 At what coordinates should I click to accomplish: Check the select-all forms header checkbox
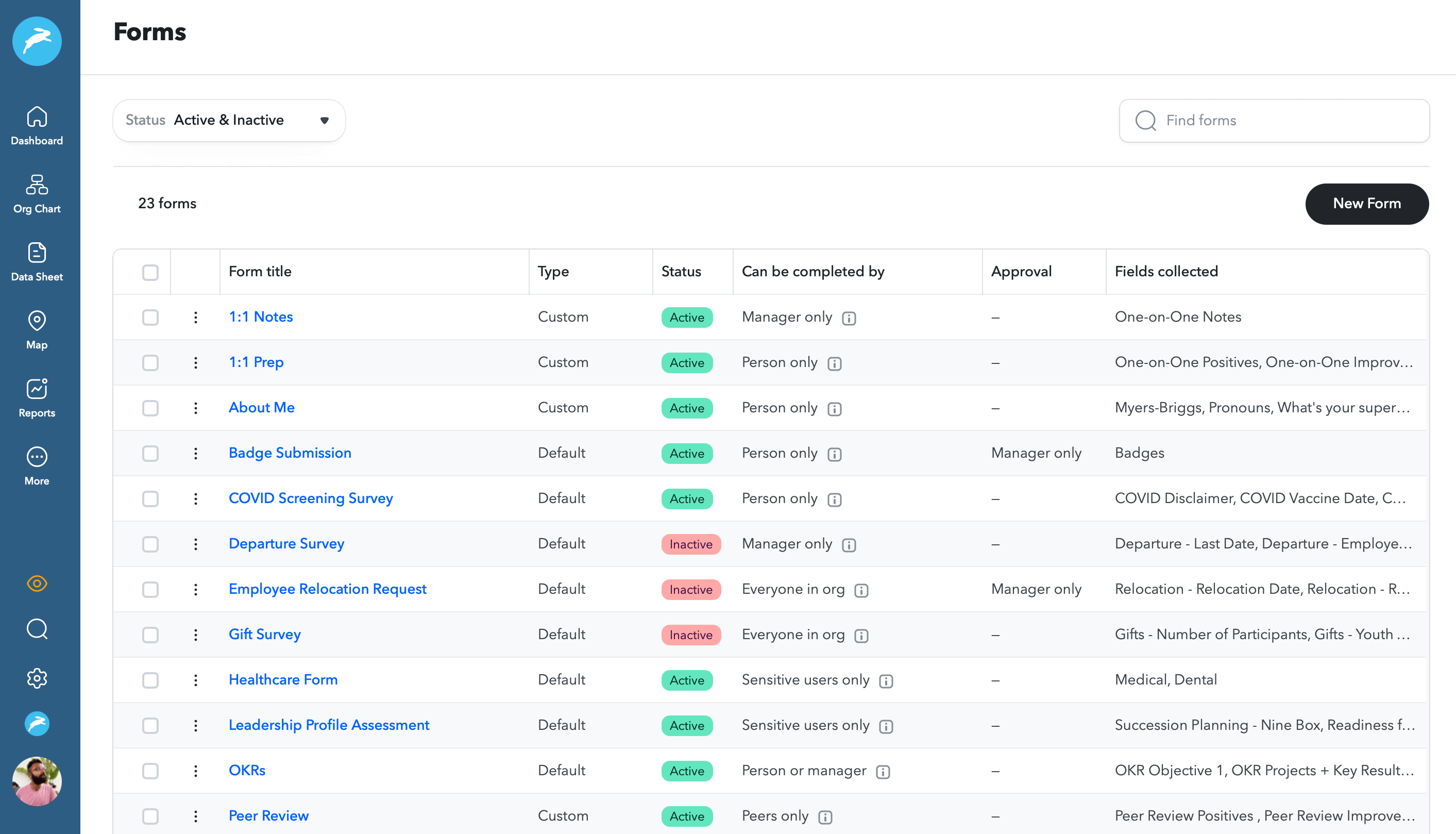(150, 272)
